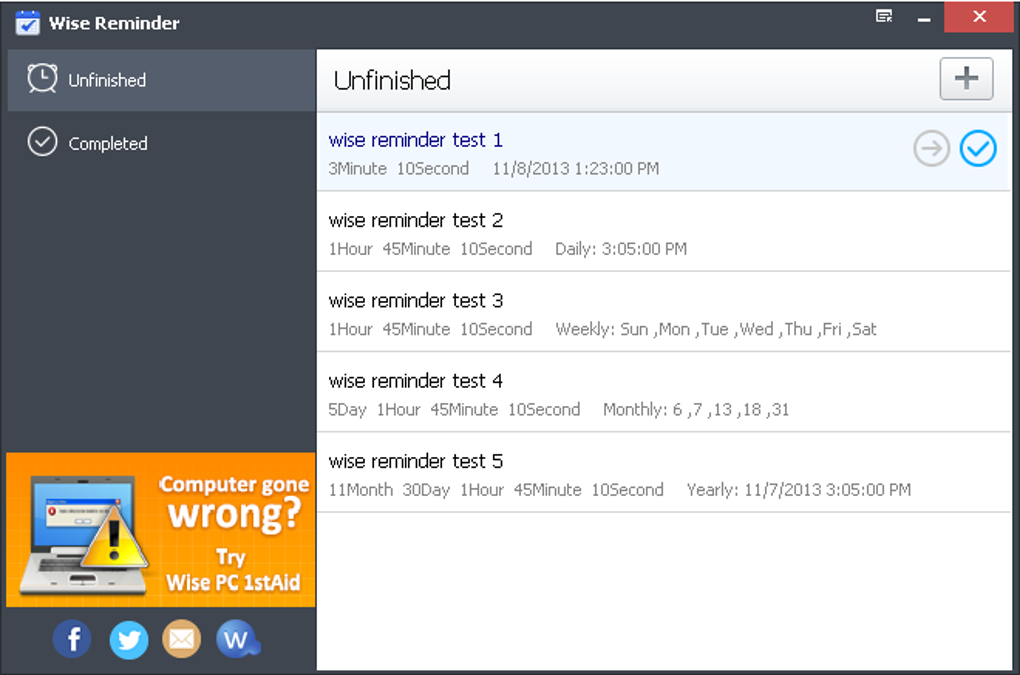The height and width of the screenshot is (675, 1020).
Task: Open the Twitter icon in sidebar
Action: coord(128,639)
